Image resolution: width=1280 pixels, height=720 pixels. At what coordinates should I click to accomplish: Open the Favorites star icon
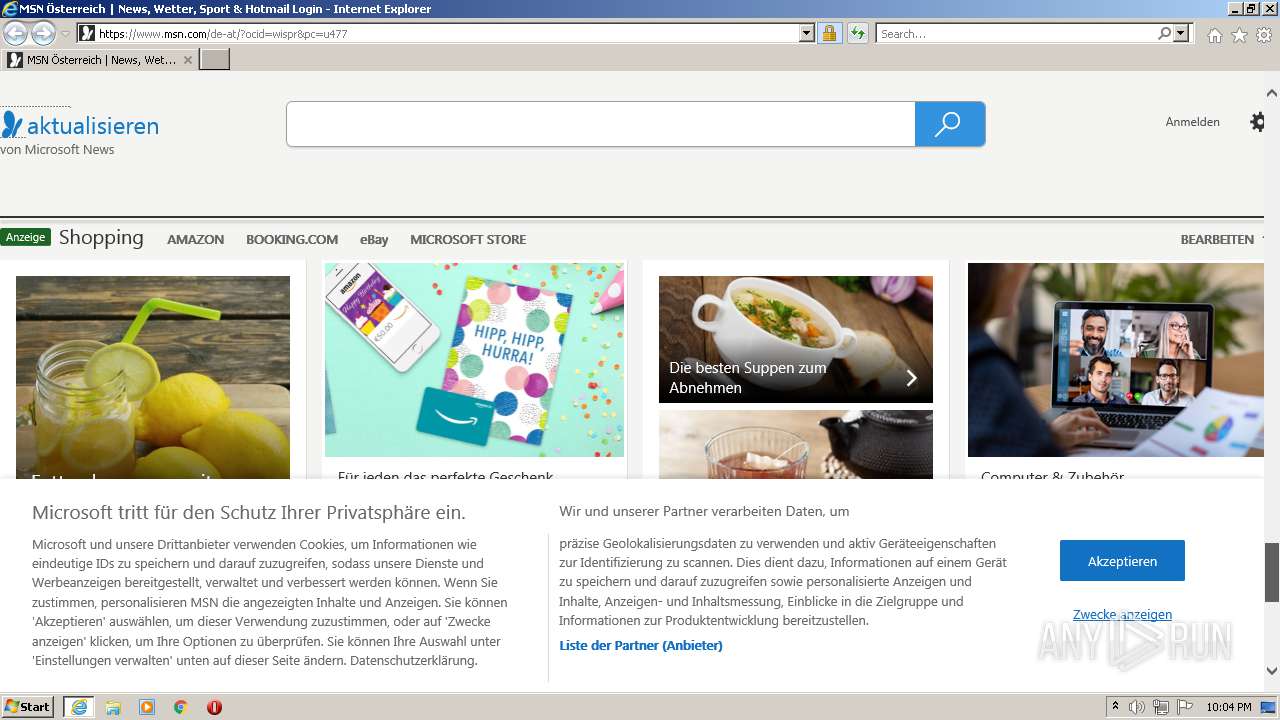coord(1239,35)
